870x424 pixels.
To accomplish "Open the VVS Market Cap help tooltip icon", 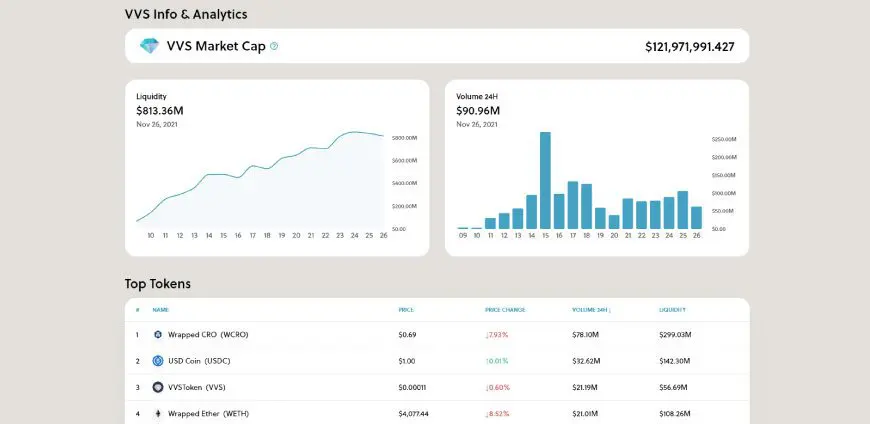I will 274,47.
